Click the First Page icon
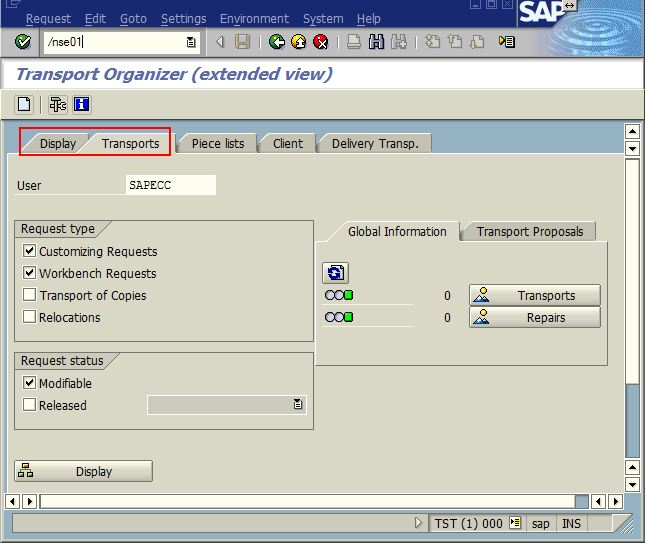Screen dimensions: 645x543 [432, 42]
